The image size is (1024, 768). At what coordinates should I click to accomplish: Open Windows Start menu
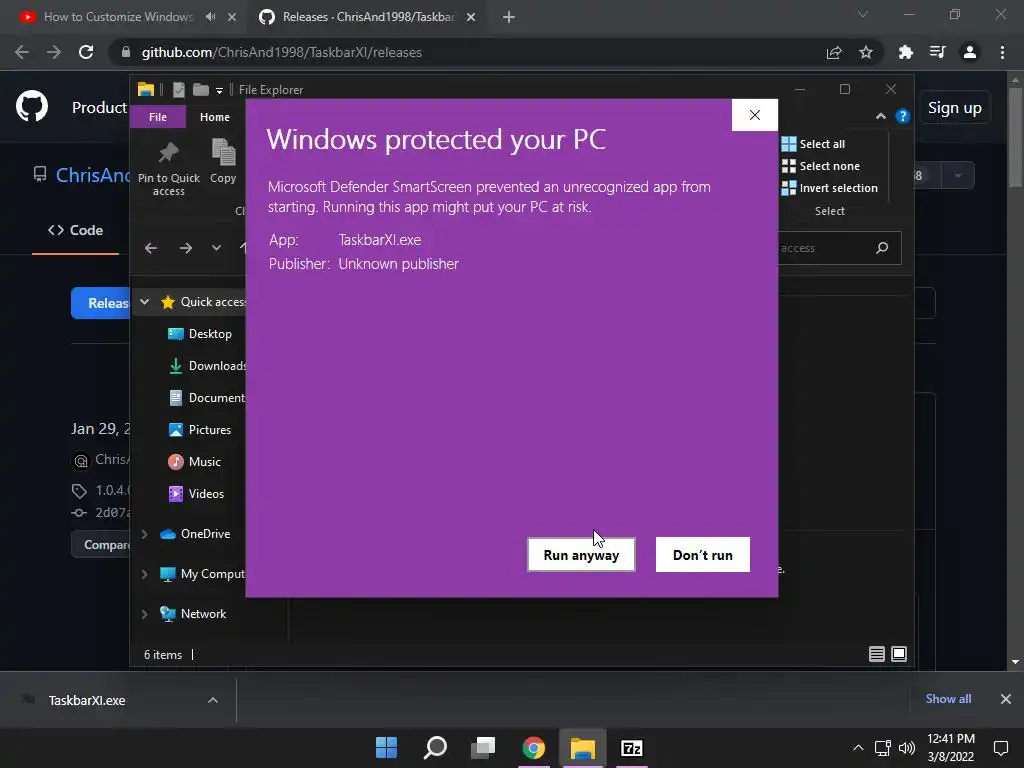[386, 748]
